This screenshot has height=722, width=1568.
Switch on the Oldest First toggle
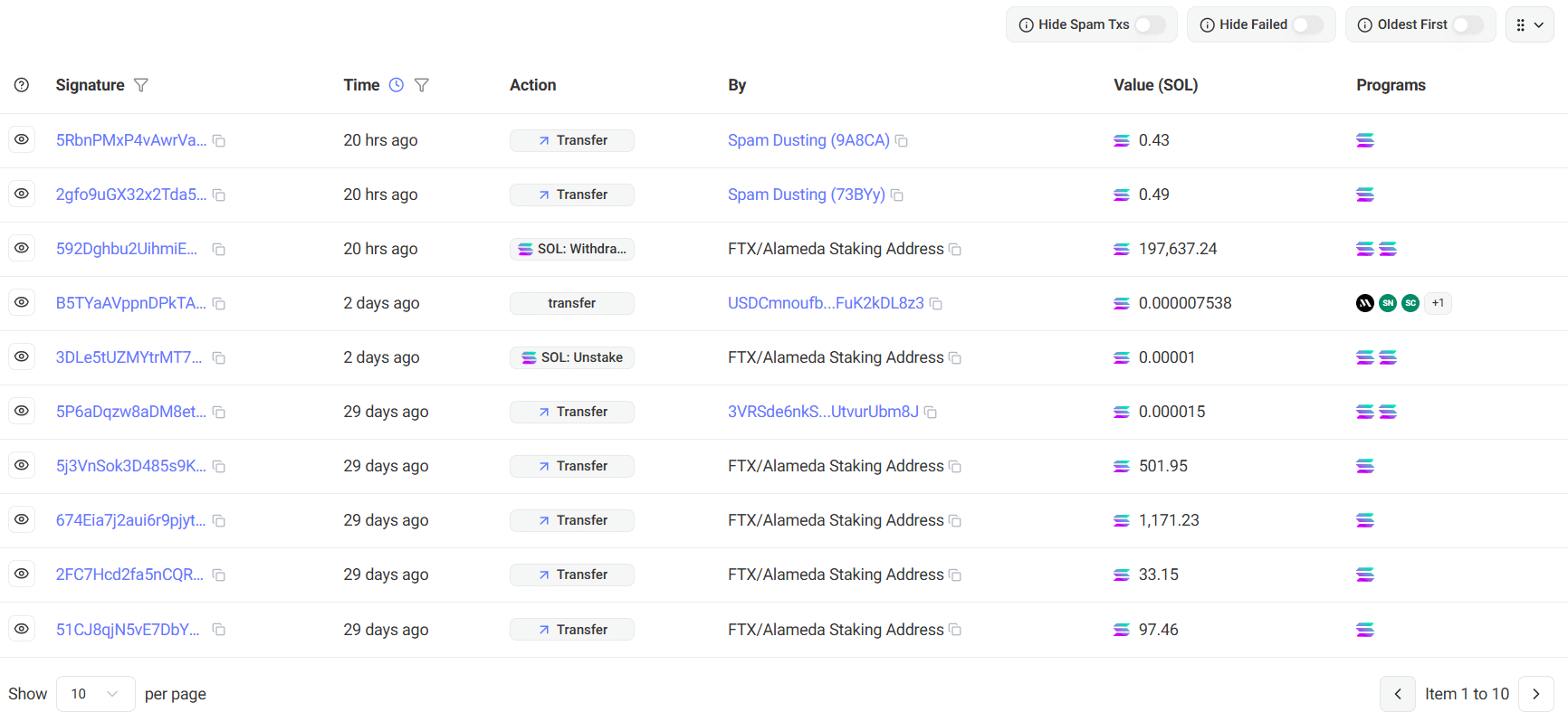pos(1468,24)
